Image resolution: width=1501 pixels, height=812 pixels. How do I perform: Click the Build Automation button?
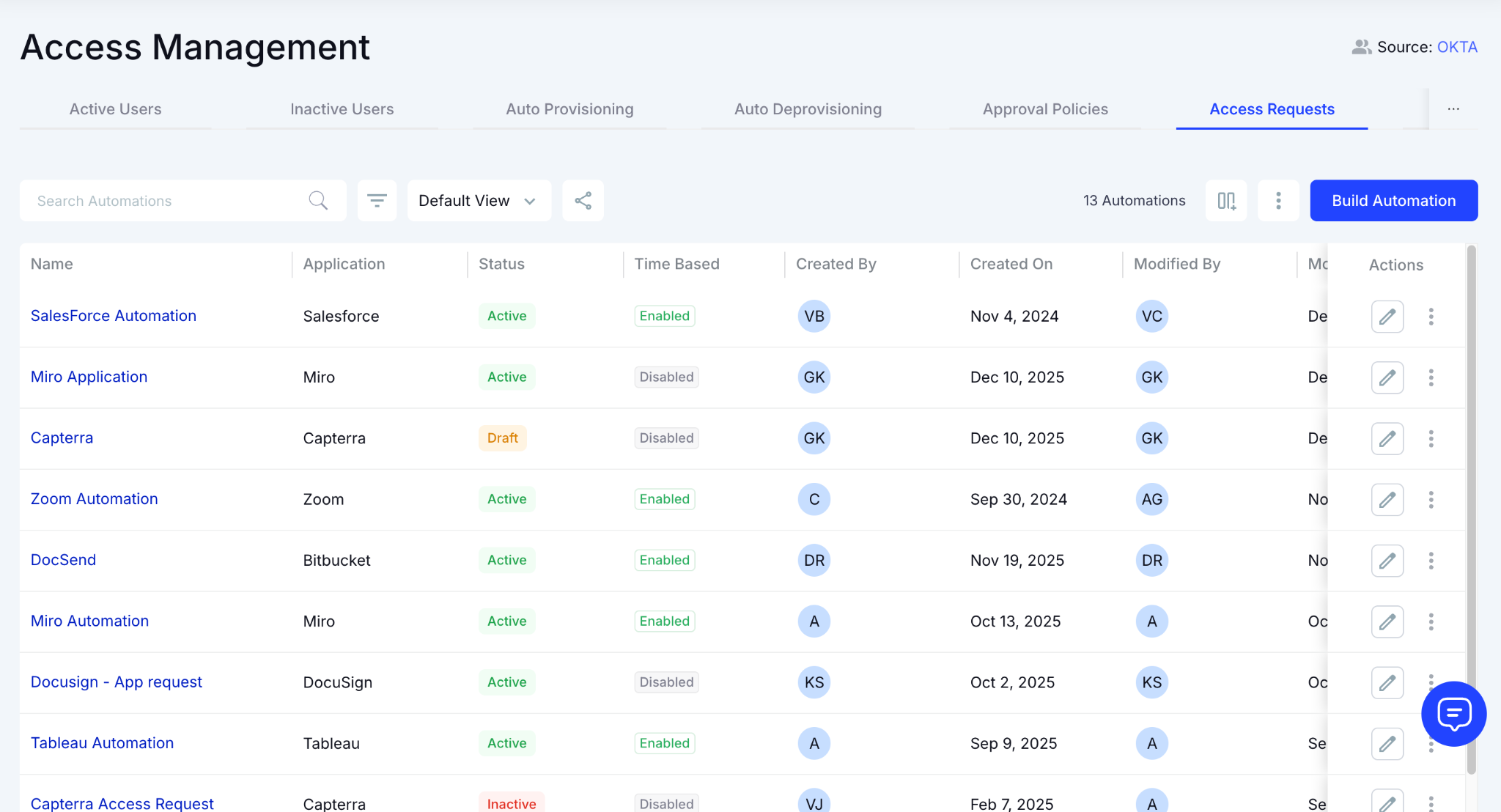[1393, 201]
